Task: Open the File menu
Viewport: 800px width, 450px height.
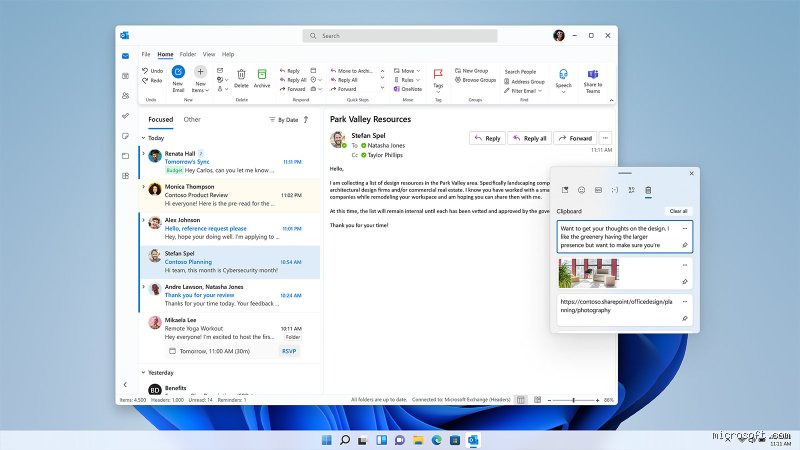Action: coord(146,54)
